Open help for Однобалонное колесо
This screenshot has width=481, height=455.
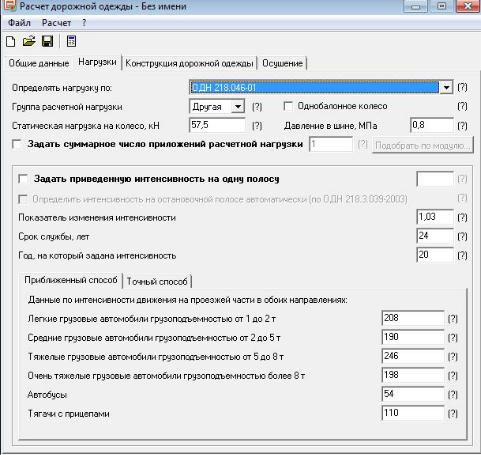pyautogui.click(x=462, y=106)
